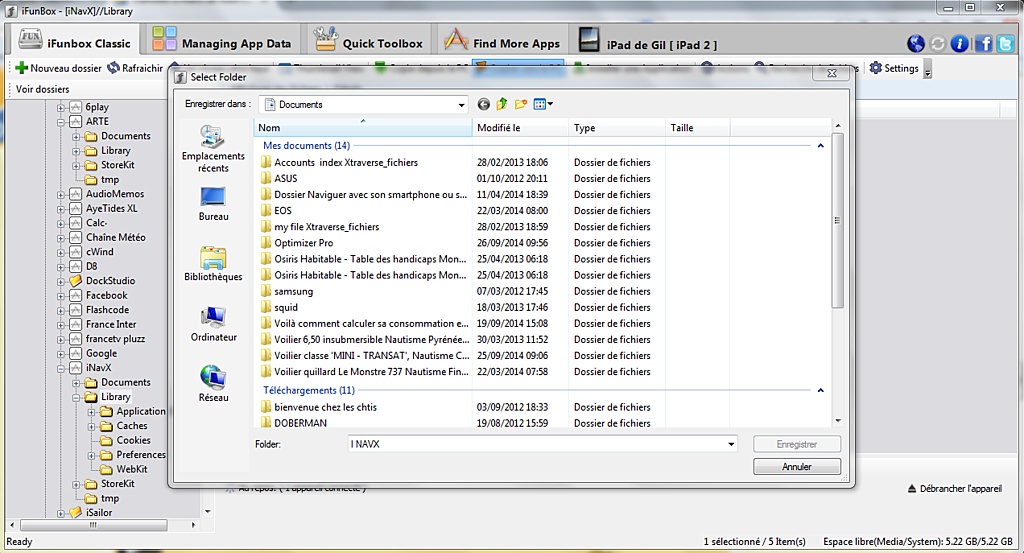Select the iPad de Gil device tab
Image resolution: width=1024 pixels, height=553 pixels.
click(x=648, y=40)
